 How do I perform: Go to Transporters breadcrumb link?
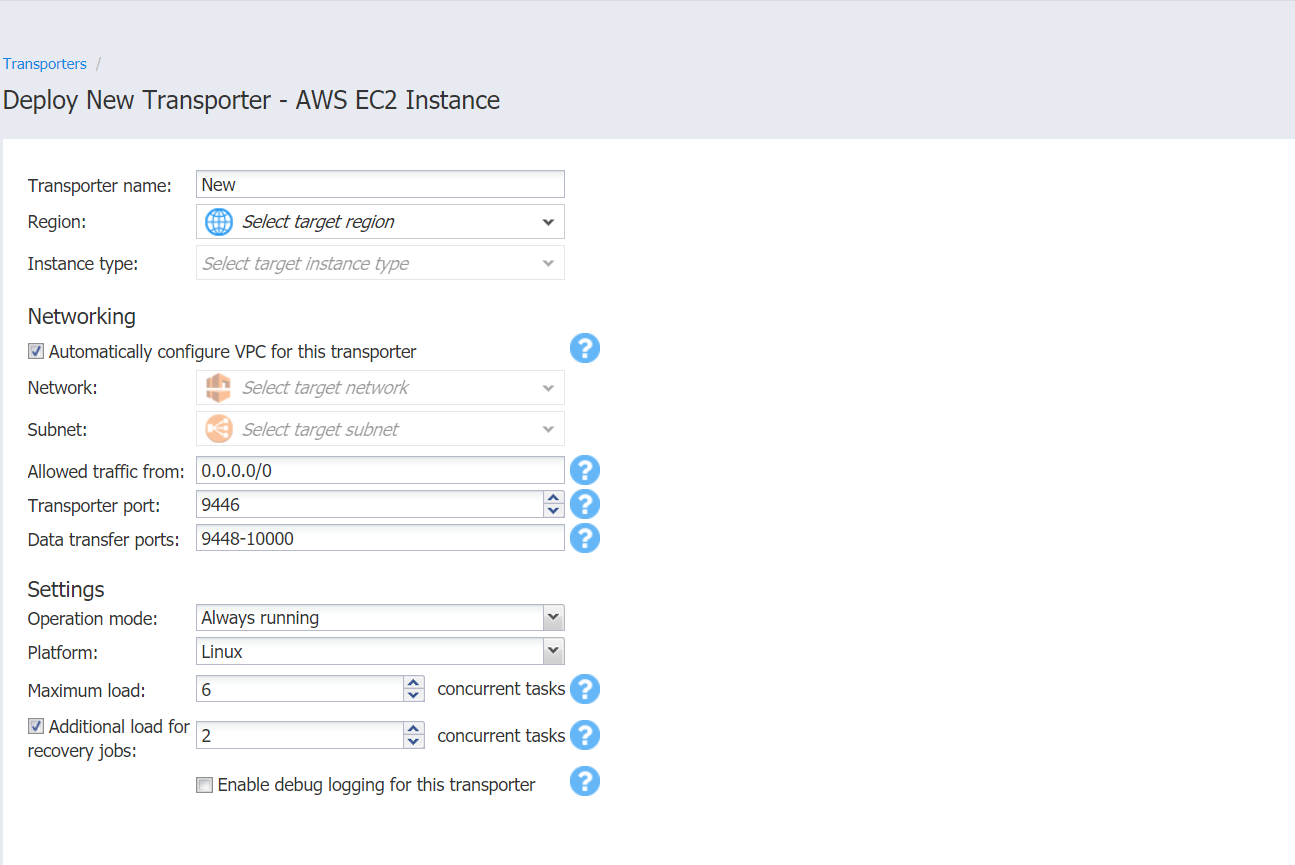pos(45,64)
